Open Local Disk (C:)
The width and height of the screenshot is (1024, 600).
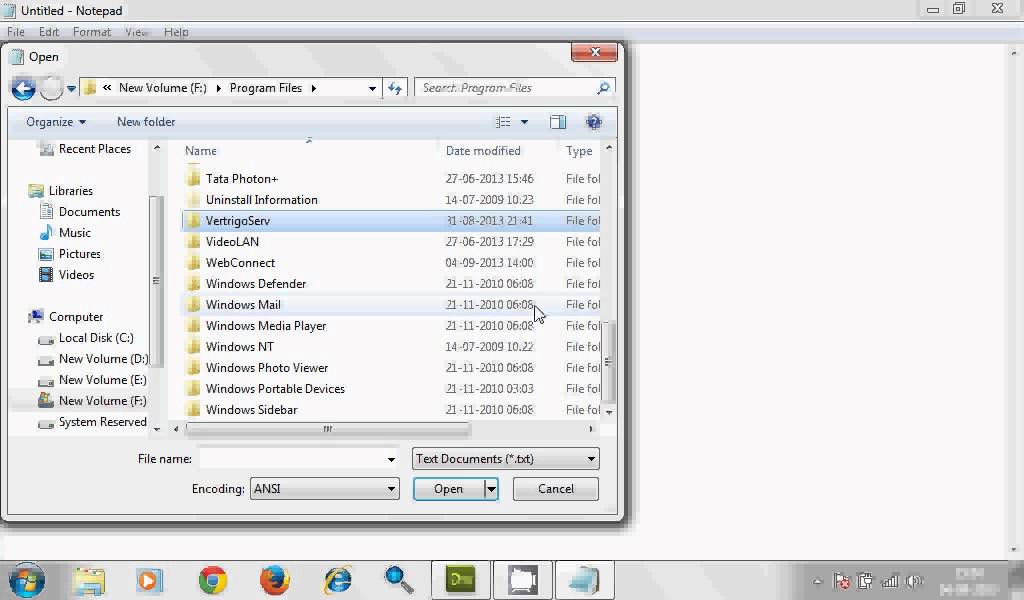[x=86, y=338]
